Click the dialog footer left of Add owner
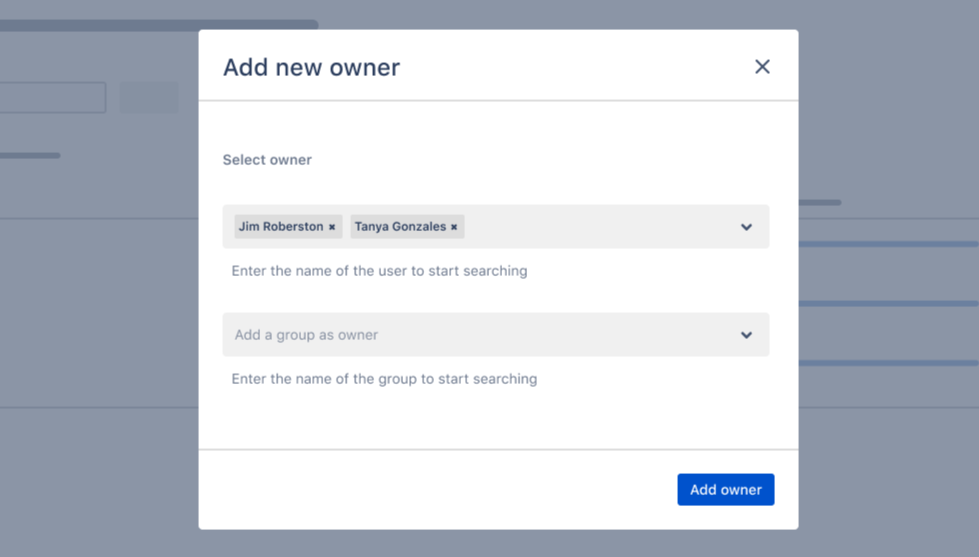The height and width of the screenshot is (557, 979). coord(430,490)
